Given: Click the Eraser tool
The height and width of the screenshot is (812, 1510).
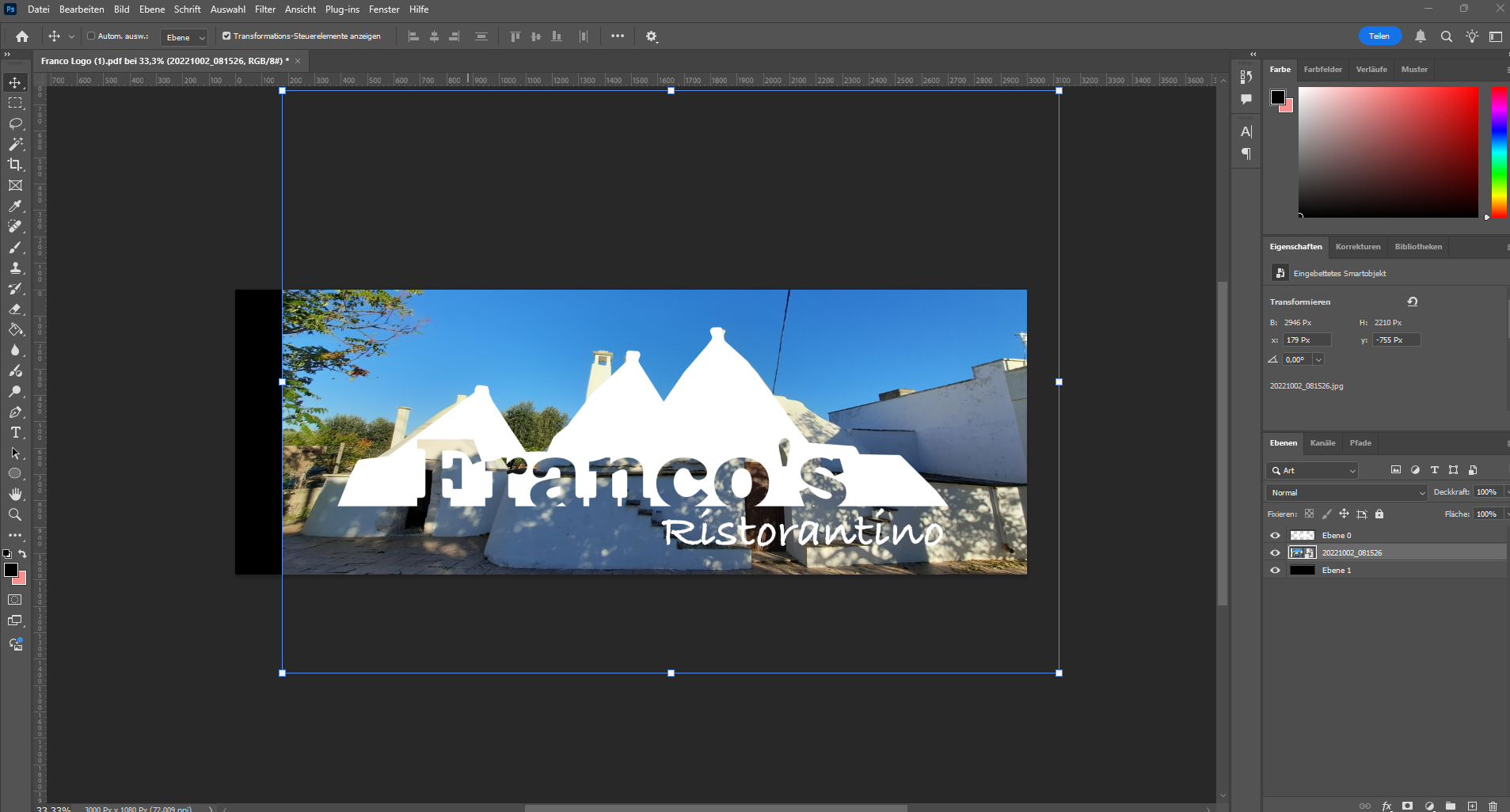Looking at the screenshot, I should pyautogui.click(x=15, y=309).
